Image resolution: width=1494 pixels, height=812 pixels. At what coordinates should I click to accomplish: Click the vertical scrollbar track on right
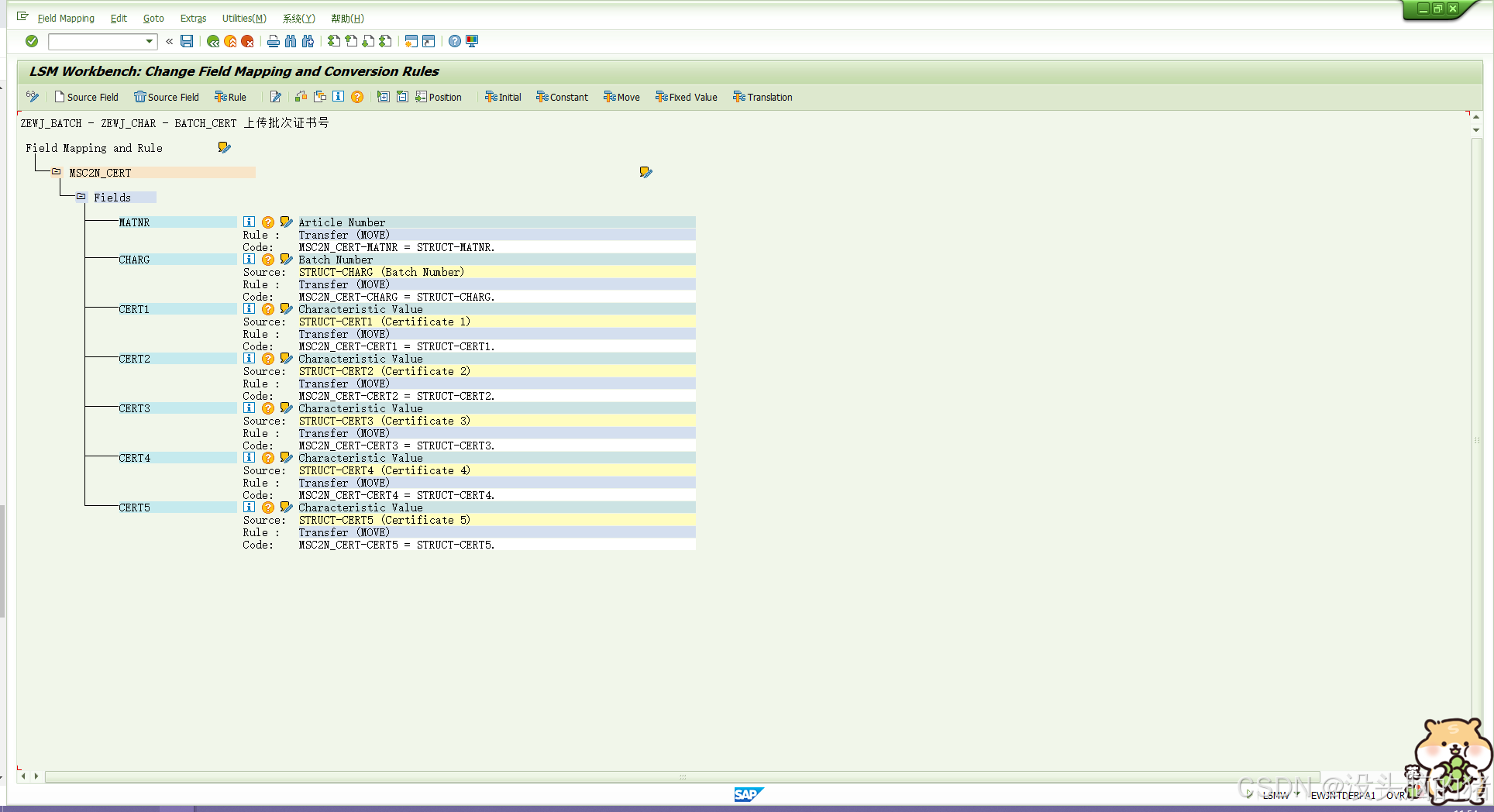[x=1476, y=442]
